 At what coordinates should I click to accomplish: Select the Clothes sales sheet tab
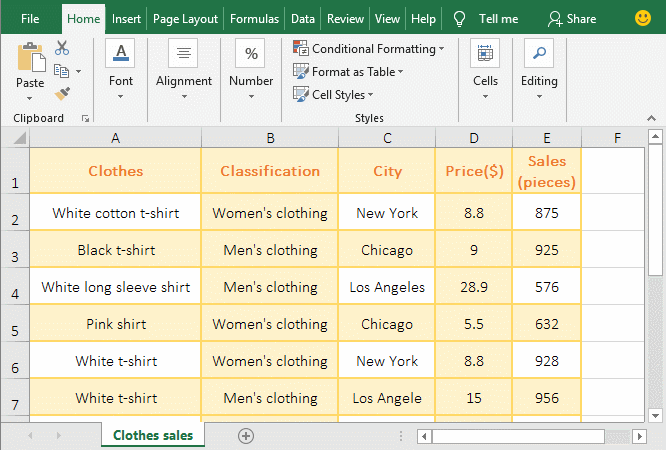point(153,435)
